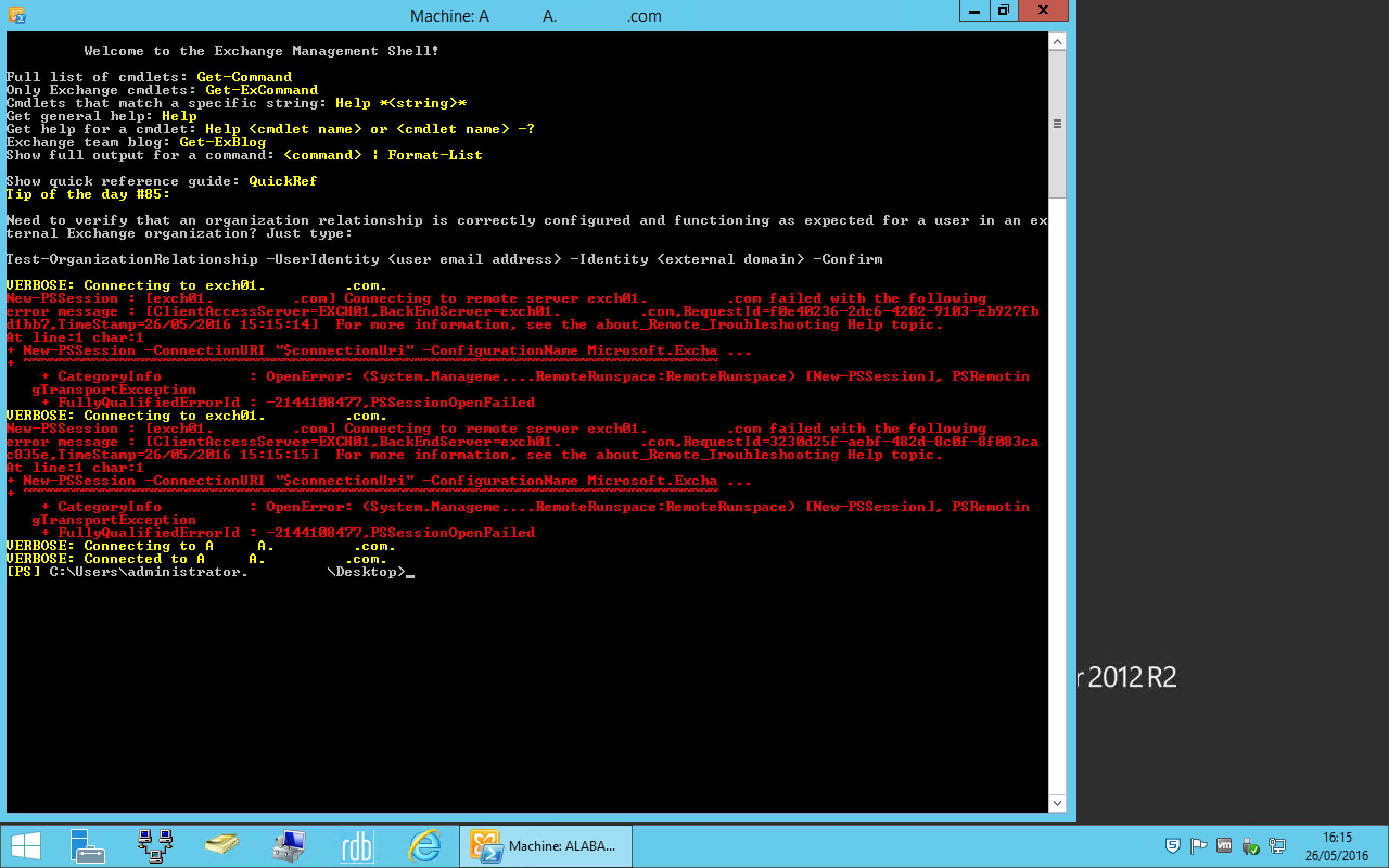Image resolution: width=1389 pixels, height=868 pixels.
Task: Open Server Manager from the taskbar
Action: (87, 845)
